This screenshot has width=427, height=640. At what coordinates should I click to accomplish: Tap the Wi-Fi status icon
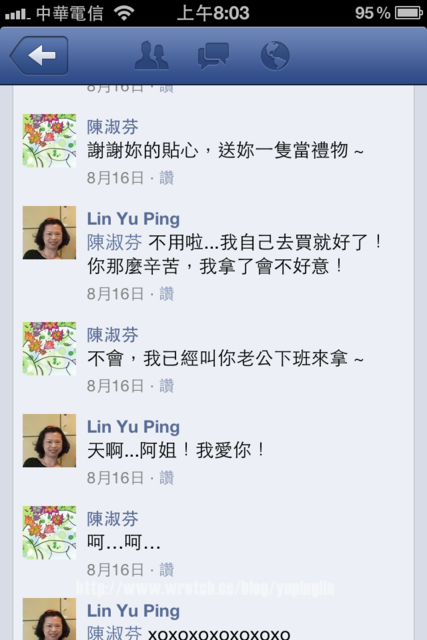pyautogui.click(x=125, y=13)
